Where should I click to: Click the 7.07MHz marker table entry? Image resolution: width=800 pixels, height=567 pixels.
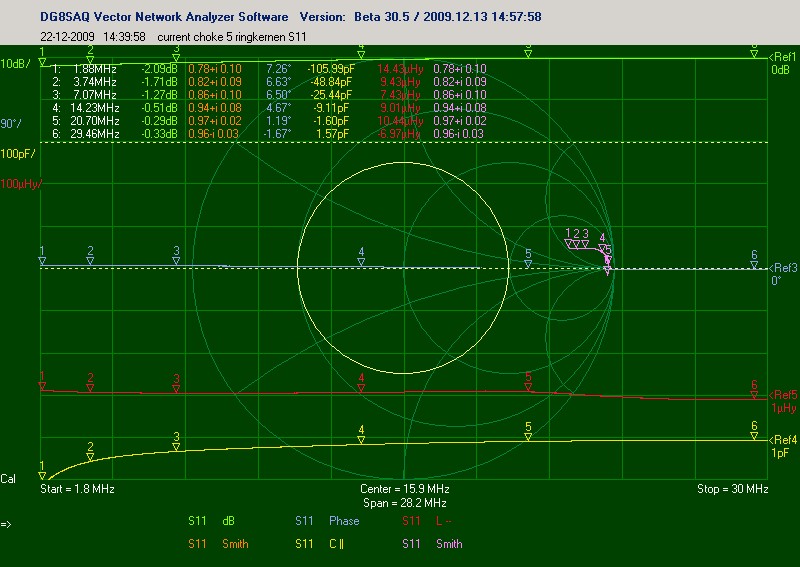pyautogui.click(x=95, y=95)
